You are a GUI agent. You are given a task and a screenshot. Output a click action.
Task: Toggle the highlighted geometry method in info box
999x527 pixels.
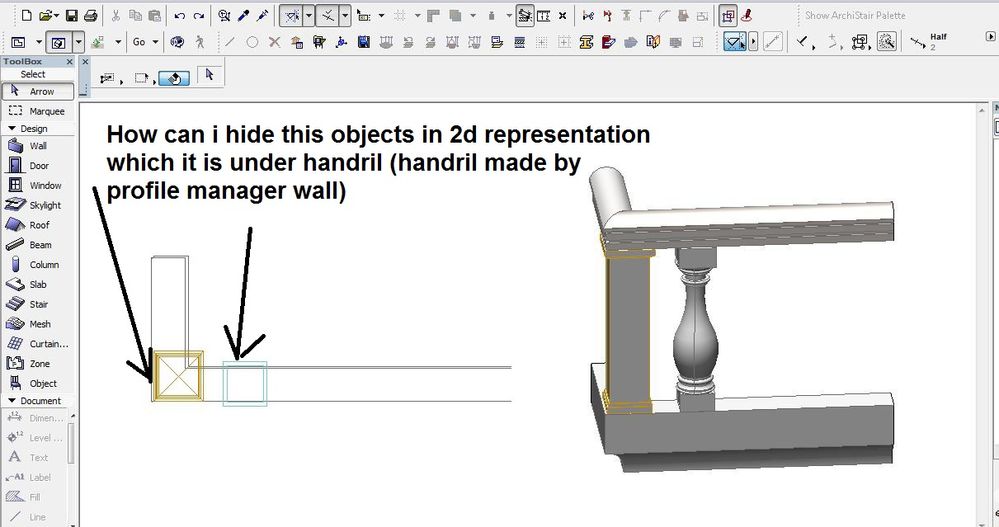point(173,78)
